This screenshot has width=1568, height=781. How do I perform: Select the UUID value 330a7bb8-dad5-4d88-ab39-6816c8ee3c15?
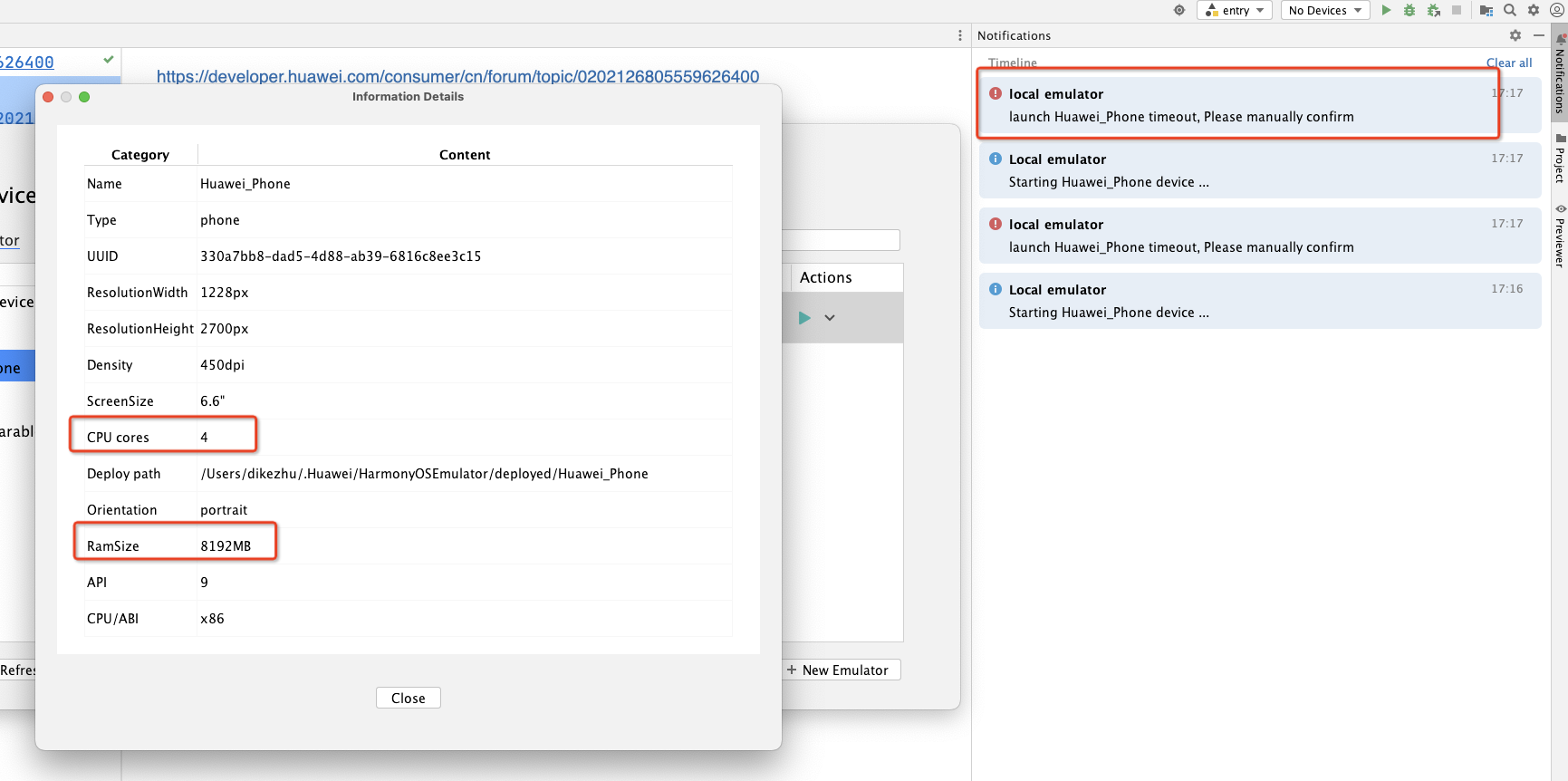coord(341,256)
